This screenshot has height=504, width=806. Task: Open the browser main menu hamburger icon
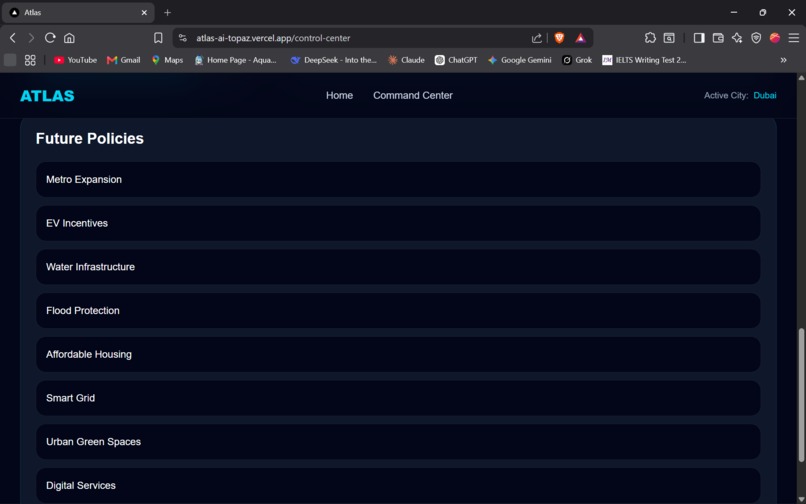click(794, 38)
